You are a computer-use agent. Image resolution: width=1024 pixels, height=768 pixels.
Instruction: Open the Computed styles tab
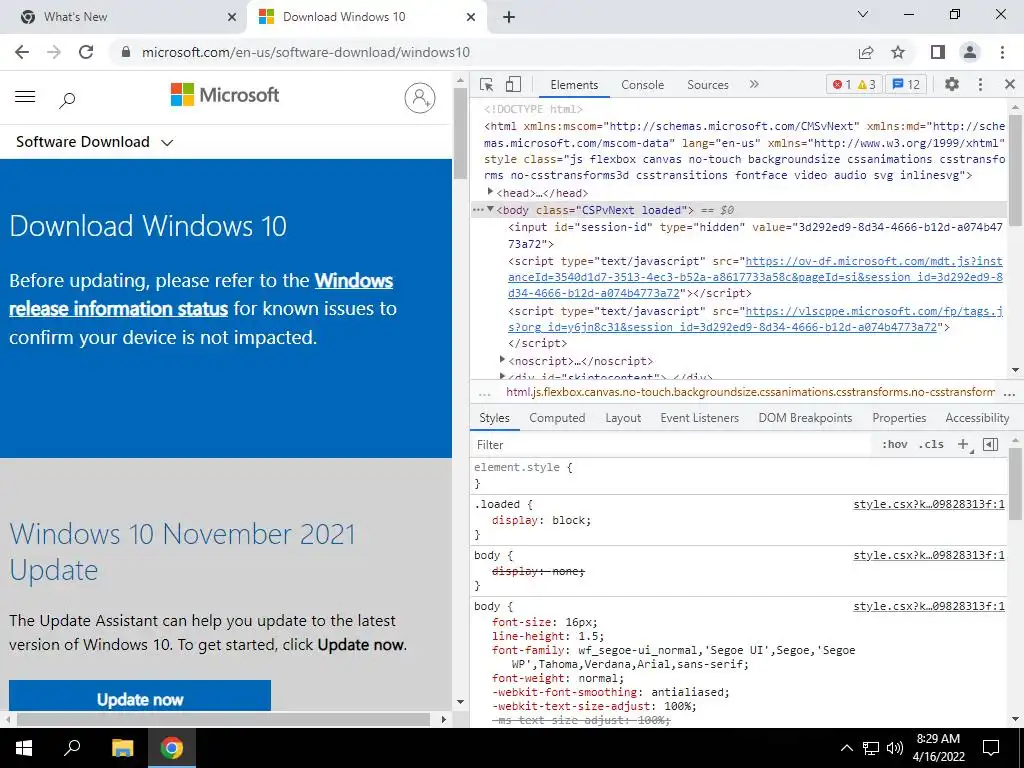557,418
